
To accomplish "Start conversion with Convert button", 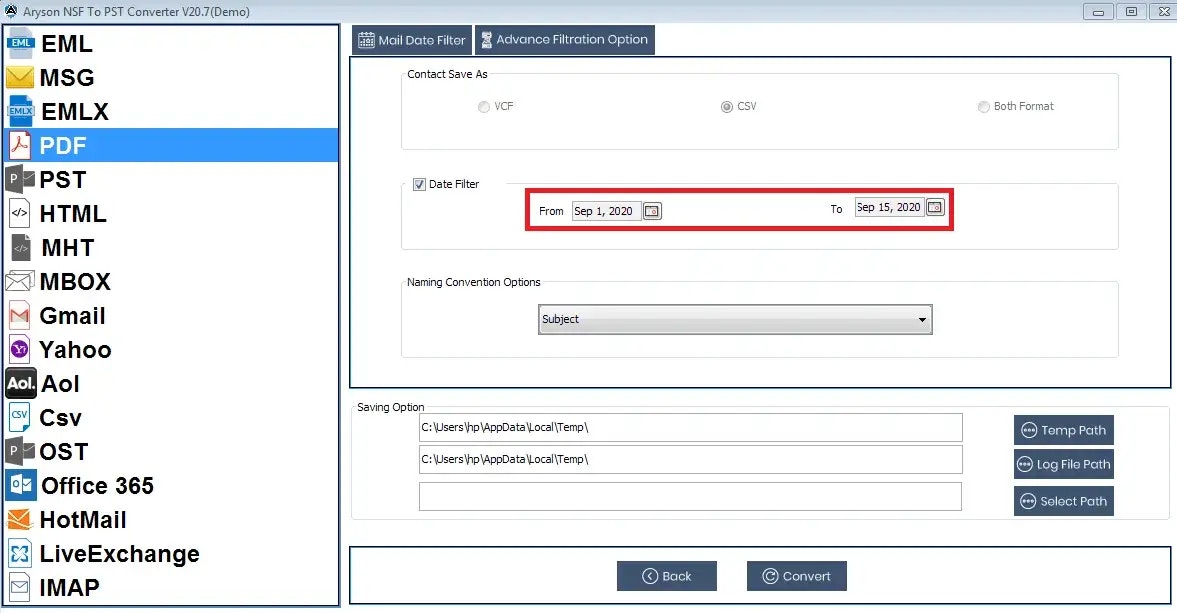I will point(796,576).
